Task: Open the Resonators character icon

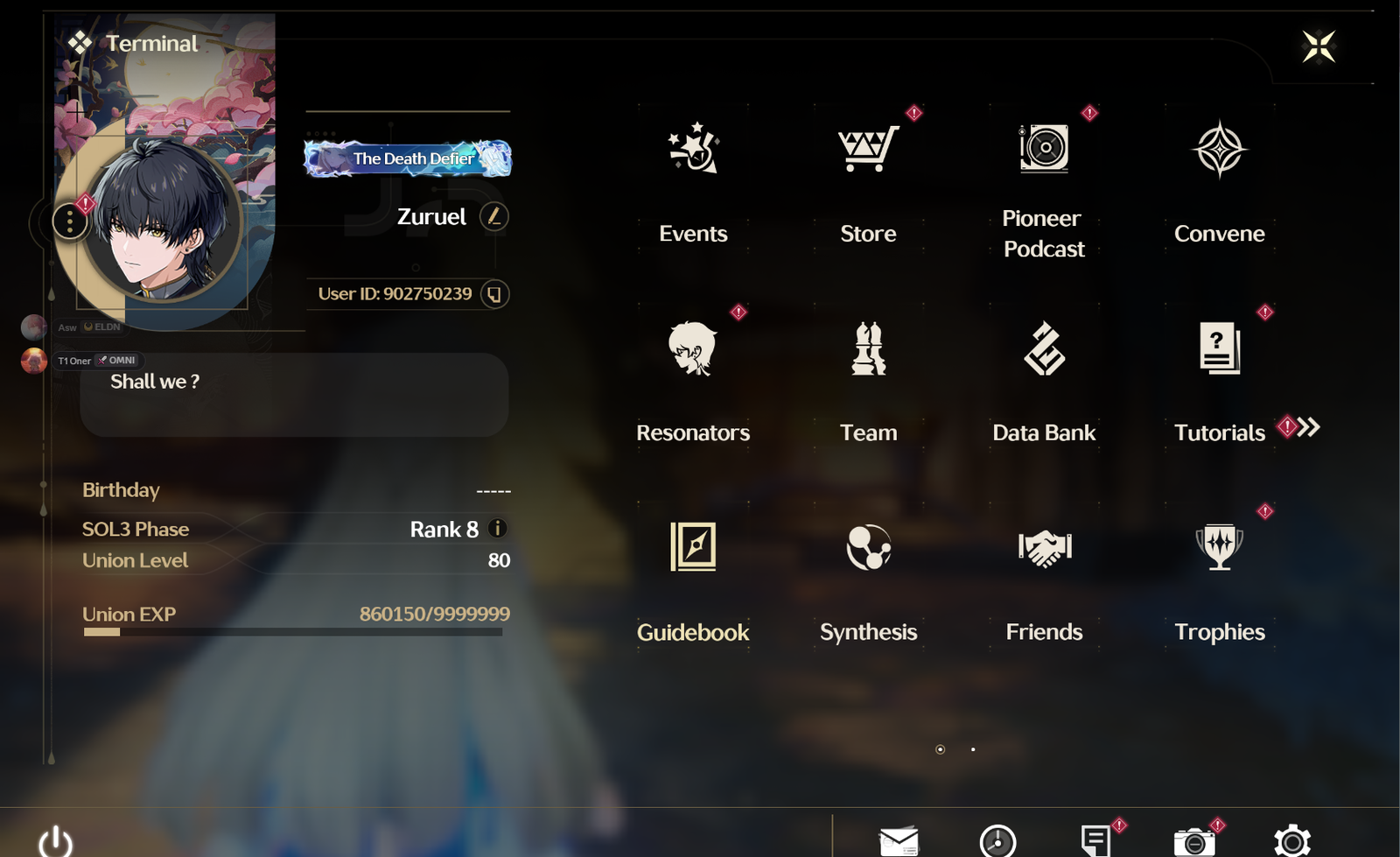Action: [692, 348]
